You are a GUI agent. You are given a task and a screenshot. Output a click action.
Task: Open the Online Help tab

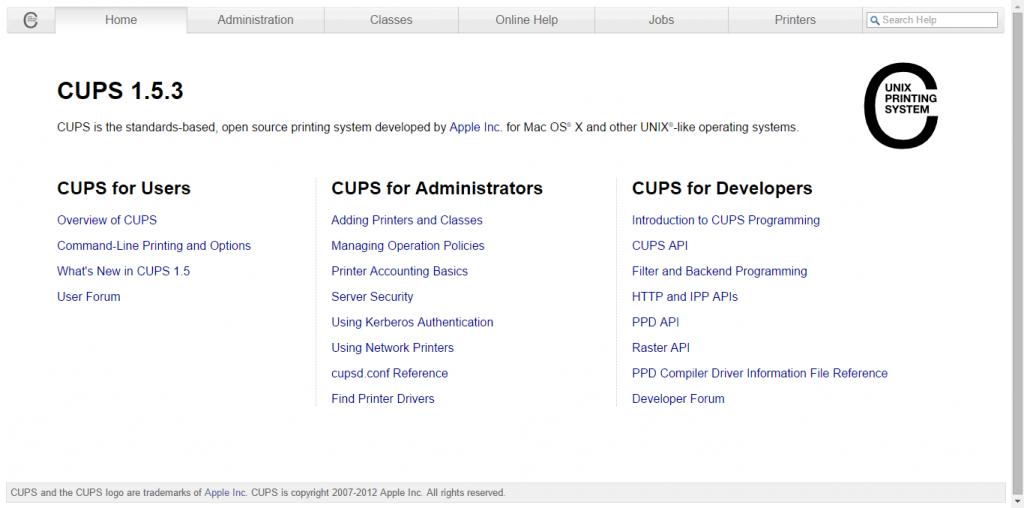pyautogui.click(x=526, y=20)
